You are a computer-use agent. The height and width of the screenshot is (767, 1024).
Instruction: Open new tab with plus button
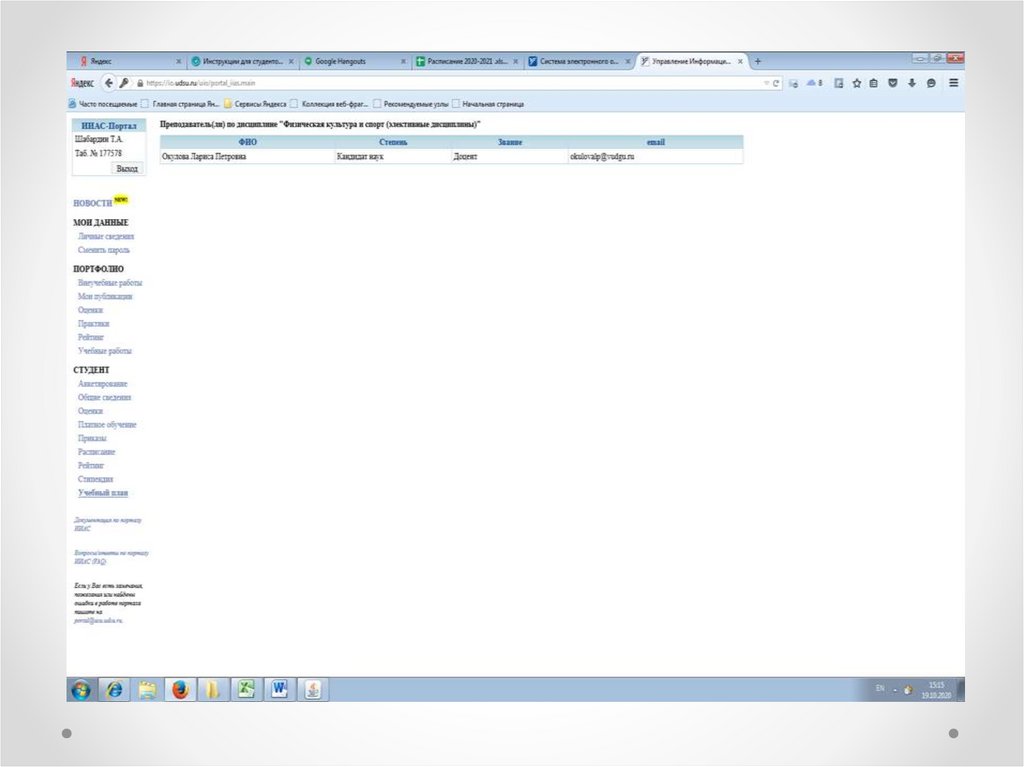pos(758,61)
